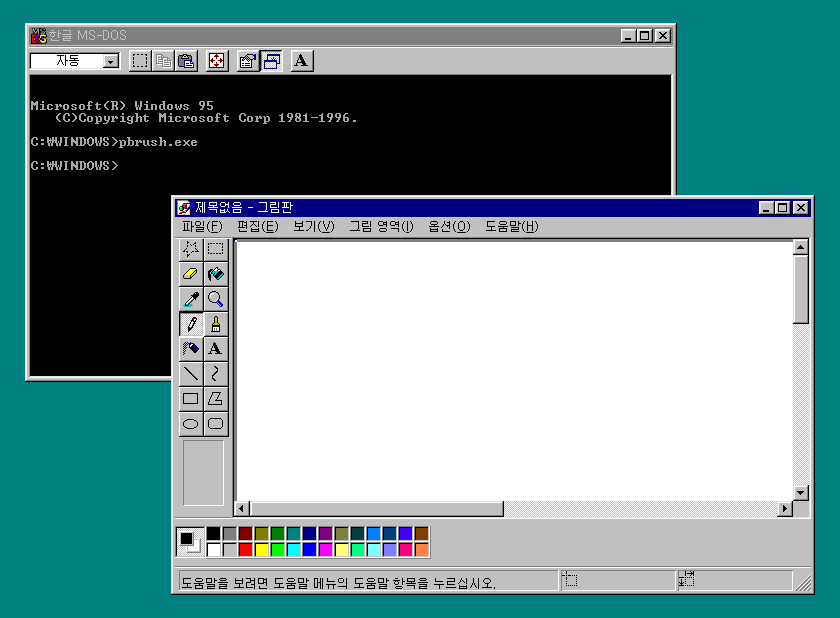The width and height of the screenshot is (840, 618).
Task: Open the 도움말(H) menu
Action: (x=512, y=227)
